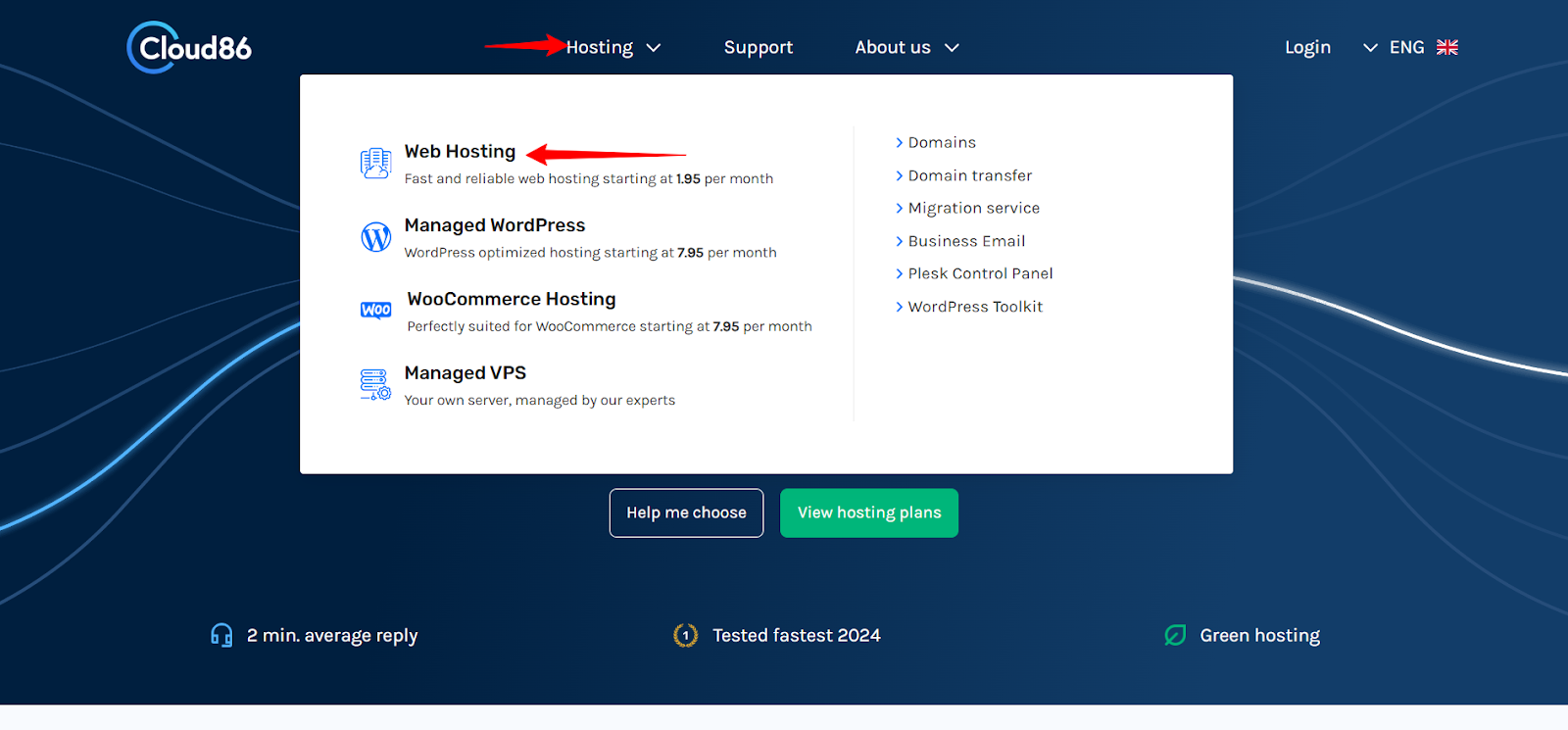Expand the Hosting menu chevron
1568x730 pixels.
click(x=654, y=48)
